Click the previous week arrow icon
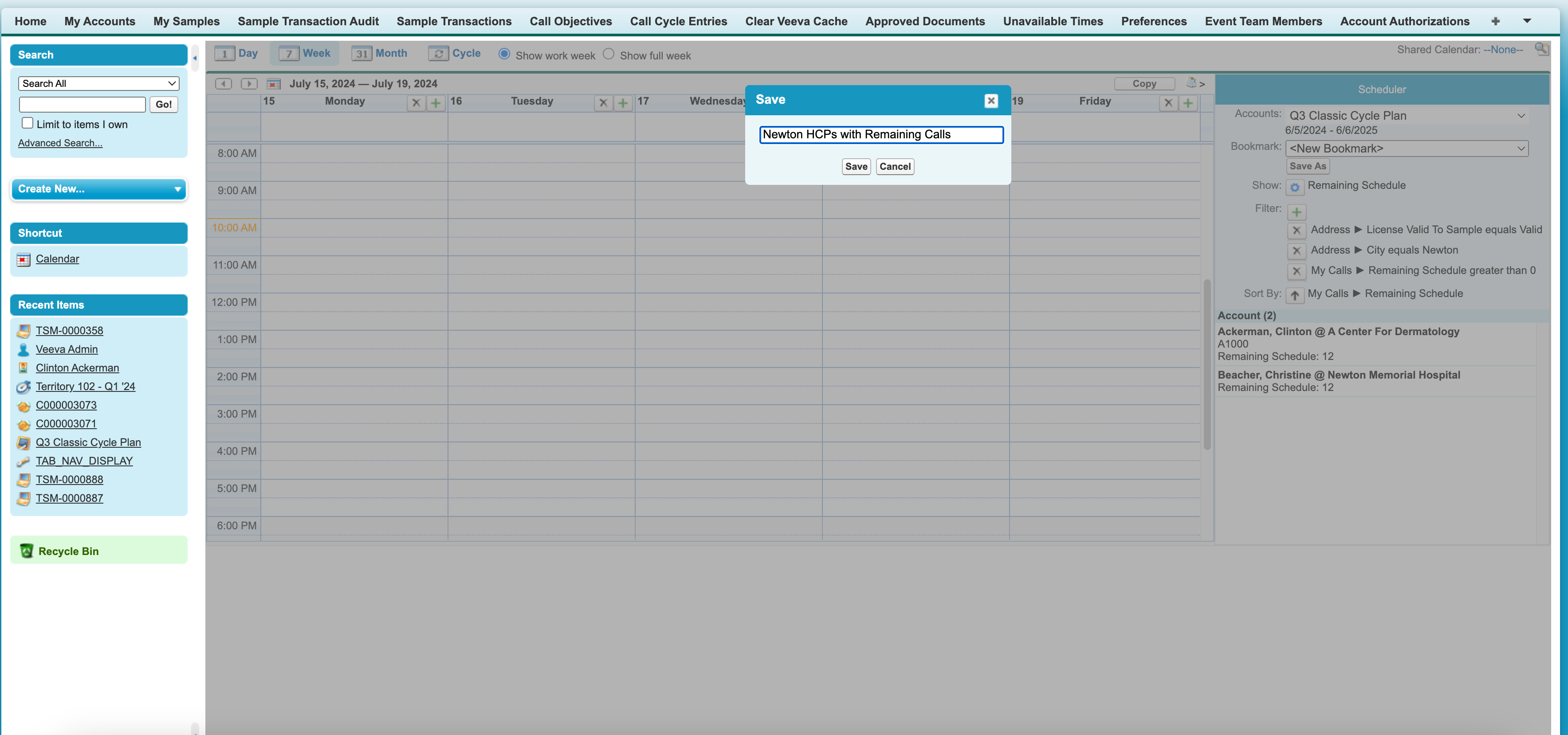This screenshot has width=1568, height=735. (224, 83)
